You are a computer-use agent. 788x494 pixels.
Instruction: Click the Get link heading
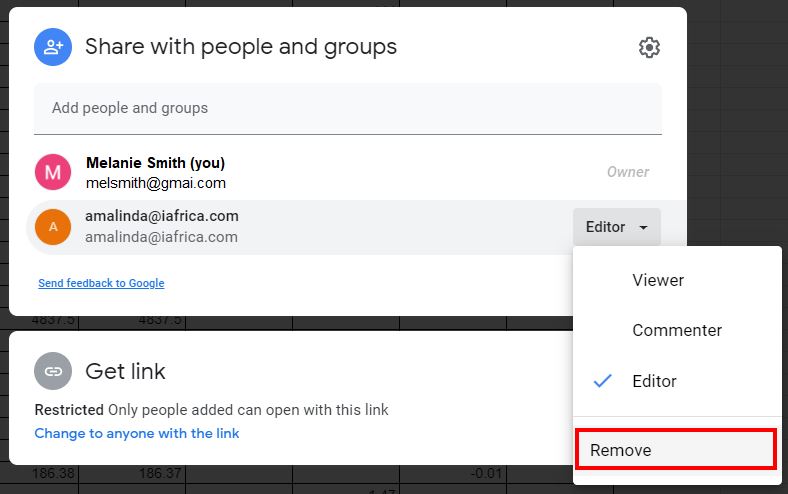[125, 371]
